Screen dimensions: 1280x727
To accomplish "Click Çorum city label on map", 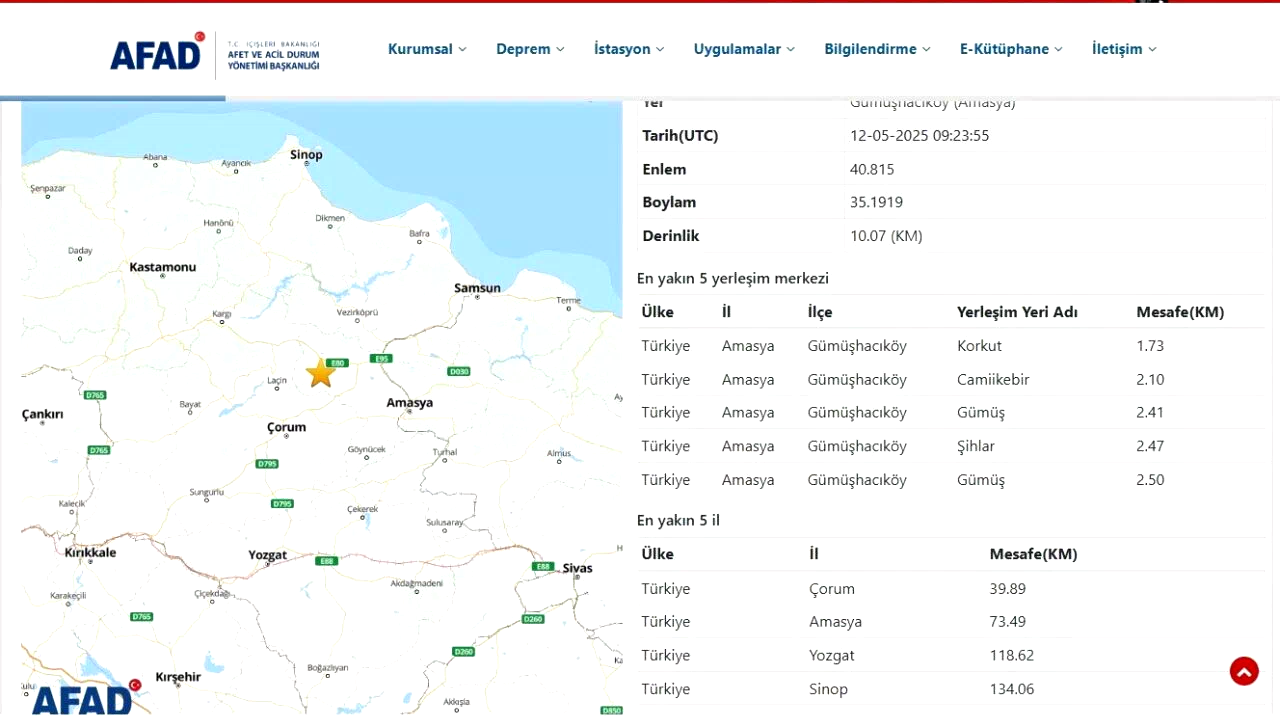I will click(286, 427).
